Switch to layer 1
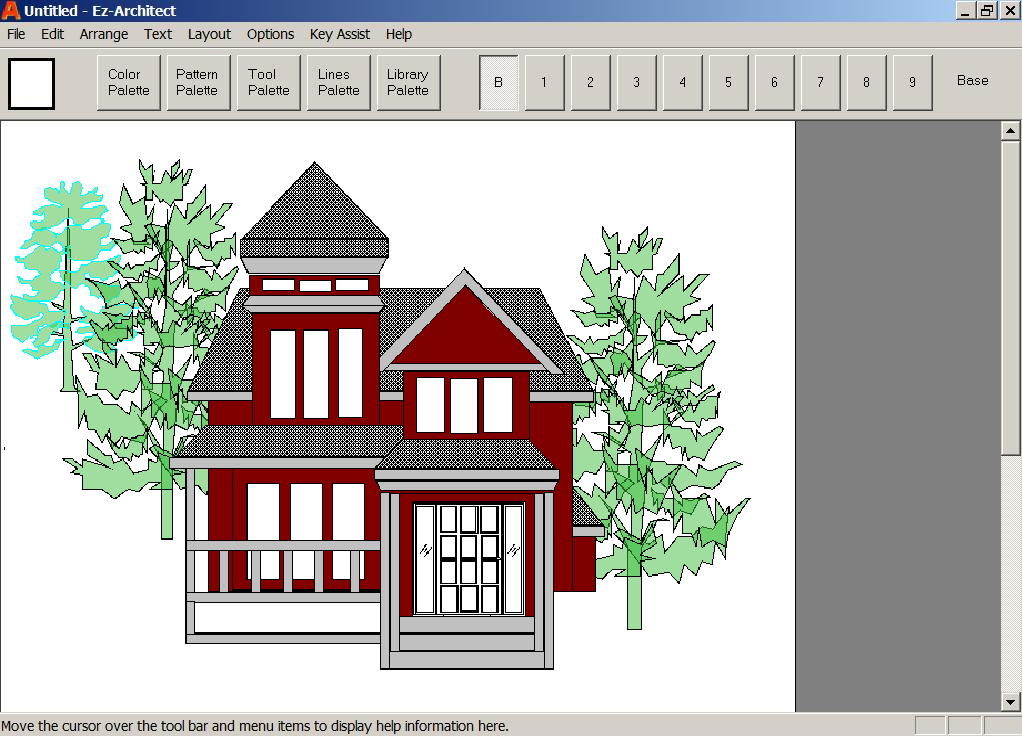The image size is (1022, 737). (x=544, y=82)
